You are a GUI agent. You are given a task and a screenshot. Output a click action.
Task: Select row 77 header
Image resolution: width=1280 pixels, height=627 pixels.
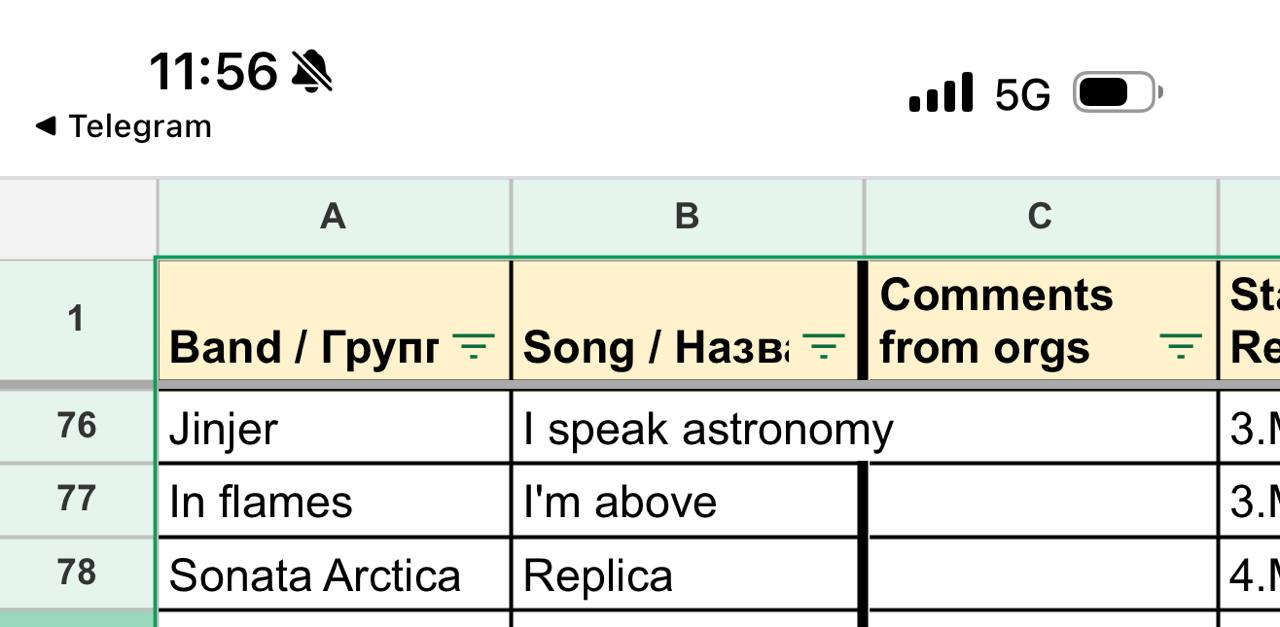coord(77,499)
